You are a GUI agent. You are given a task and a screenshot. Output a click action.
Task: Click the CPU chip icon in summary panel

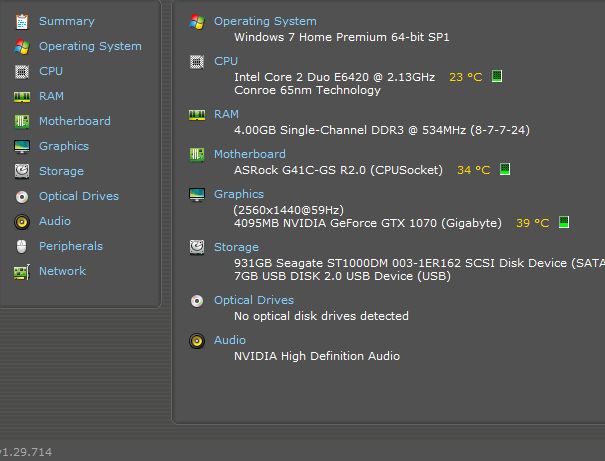[197, 62]
